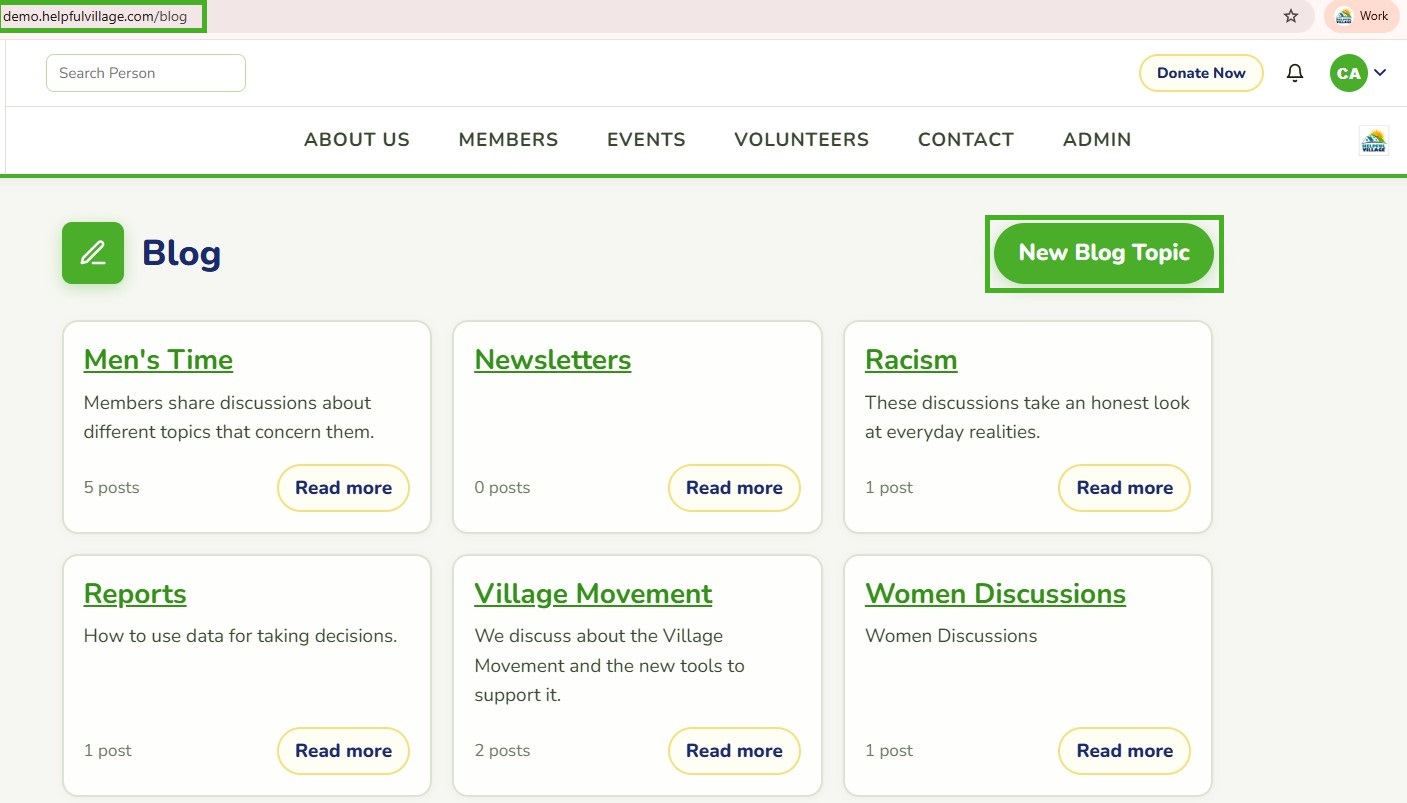Read more about Village Movement
The height and width of the screenshot is (803, 1407).
tap(734, 751)
